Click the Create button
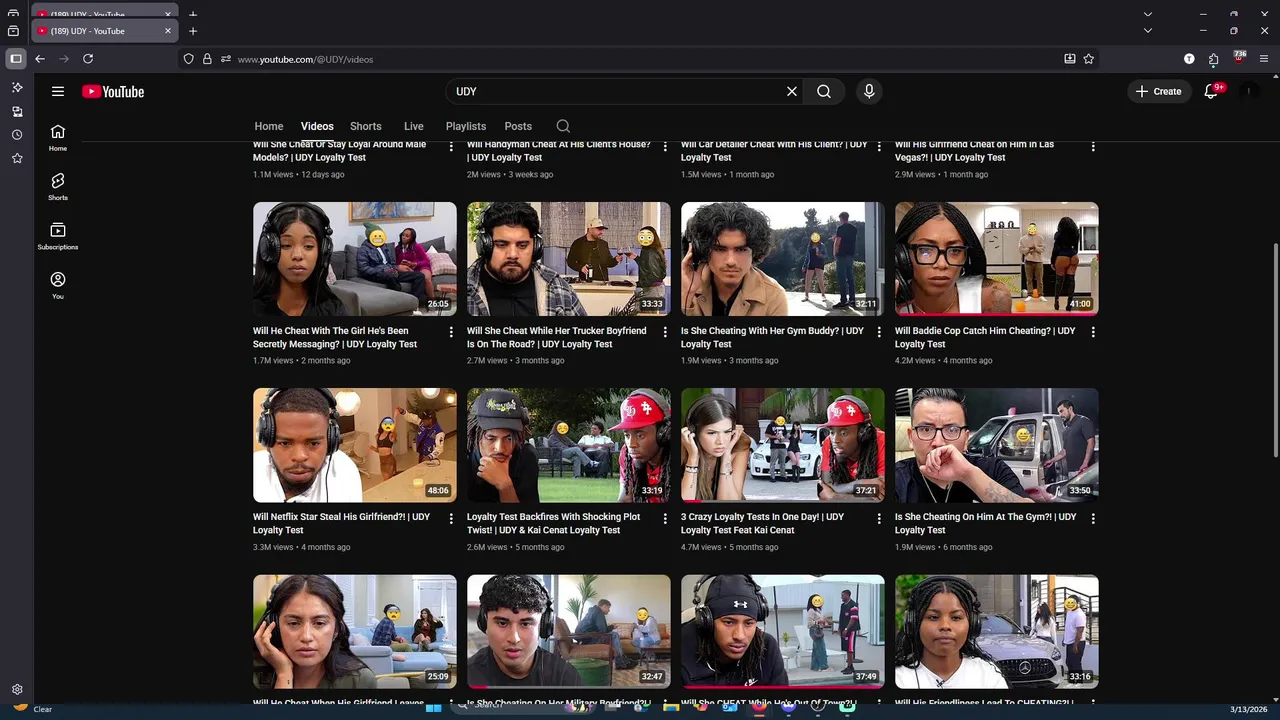 click(1158, 91)
